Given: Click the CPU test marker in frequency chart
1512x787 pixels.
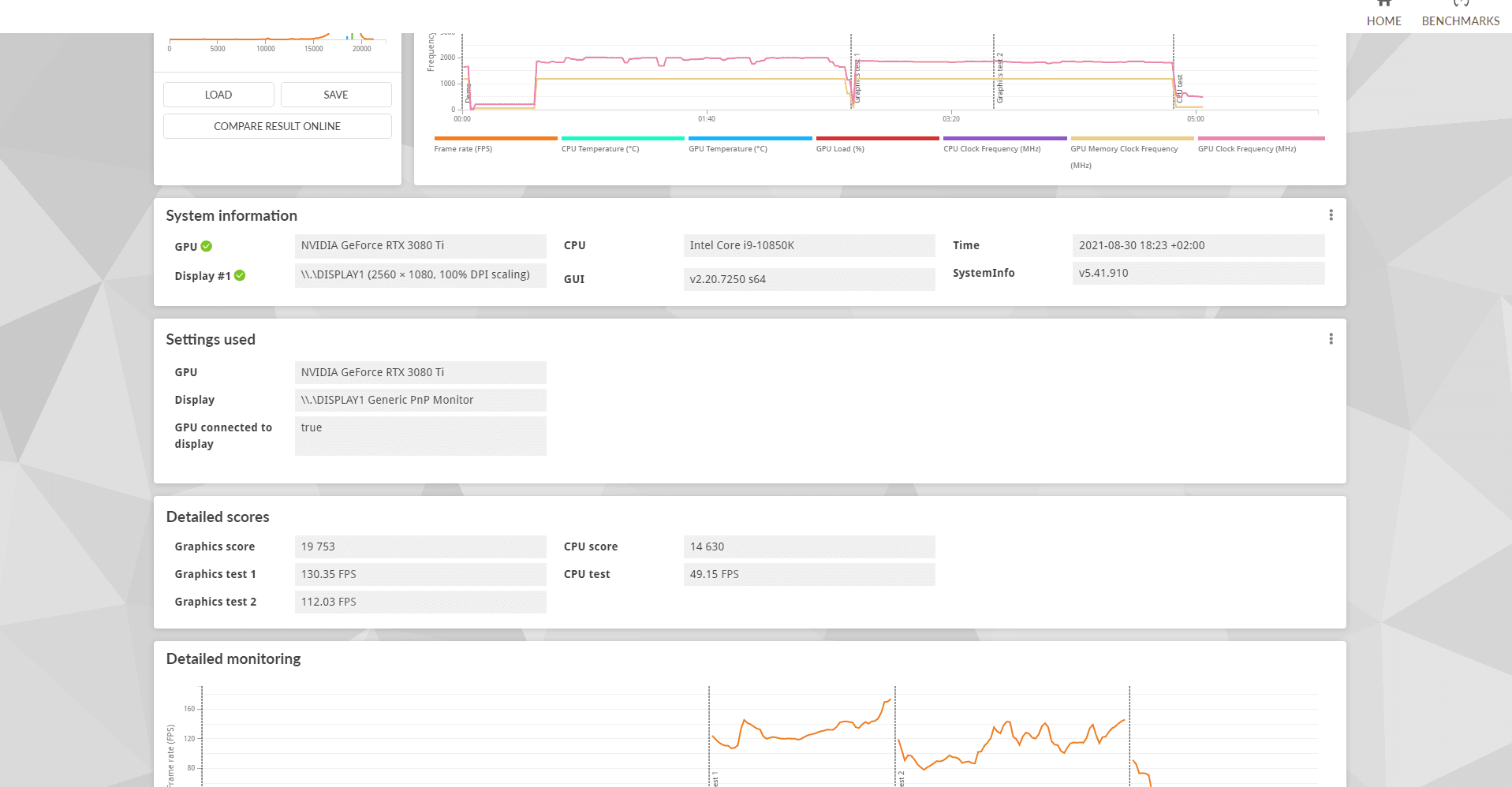Looking at the screenshot, I should (x=1179, y=89).
